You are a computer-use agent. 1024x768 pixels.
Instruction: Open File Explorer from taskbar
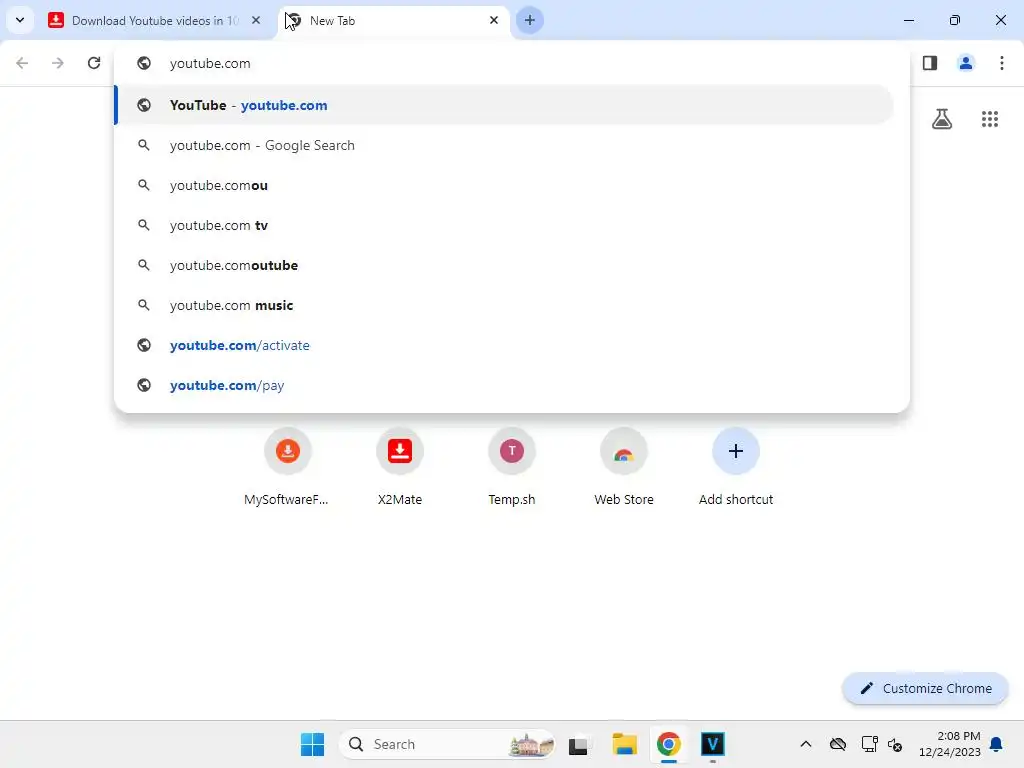click(624, 744)
